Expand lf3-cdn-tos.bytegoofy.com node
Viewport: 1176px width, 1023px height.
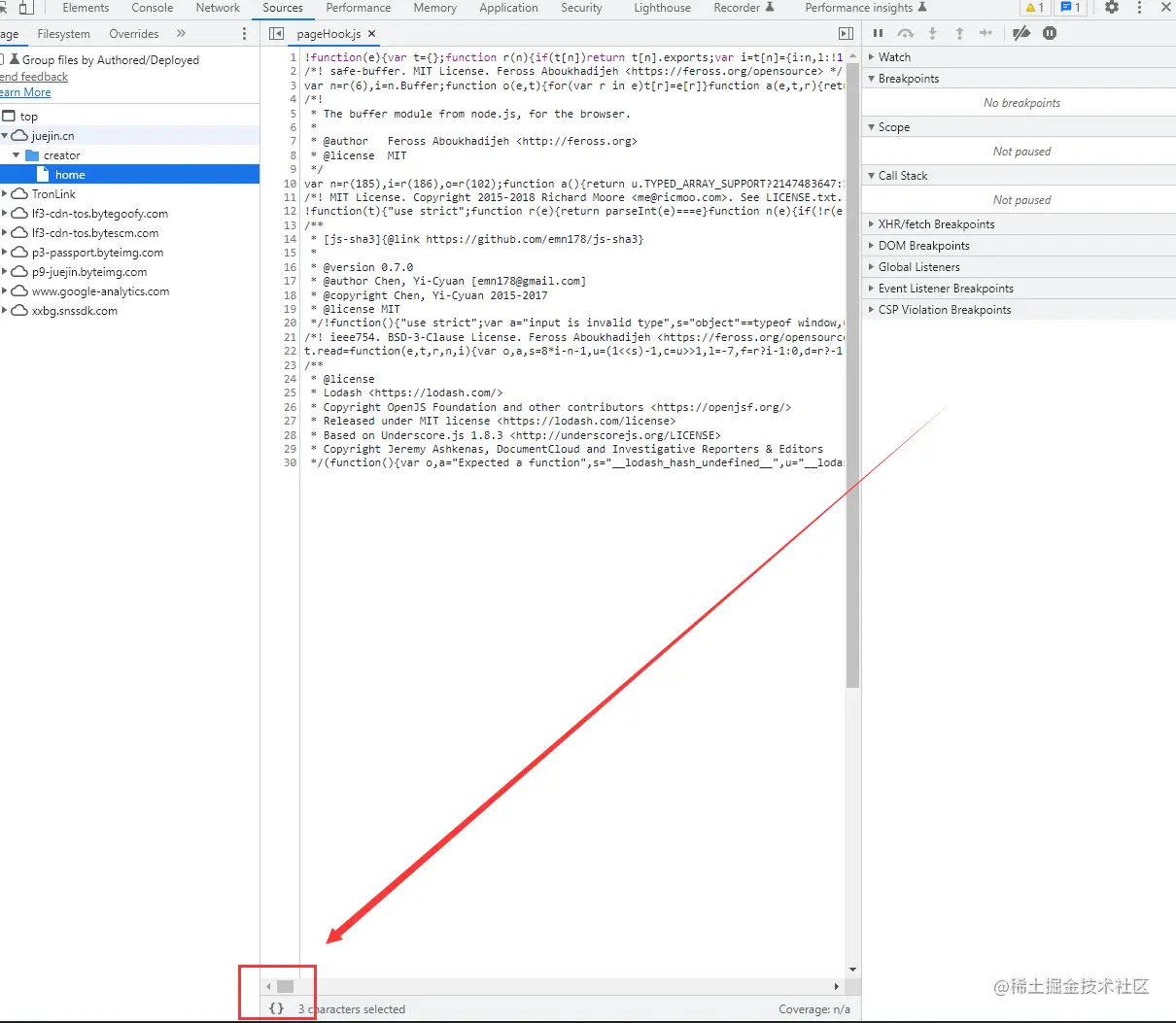pyautogui.click(x=5, y=214)
